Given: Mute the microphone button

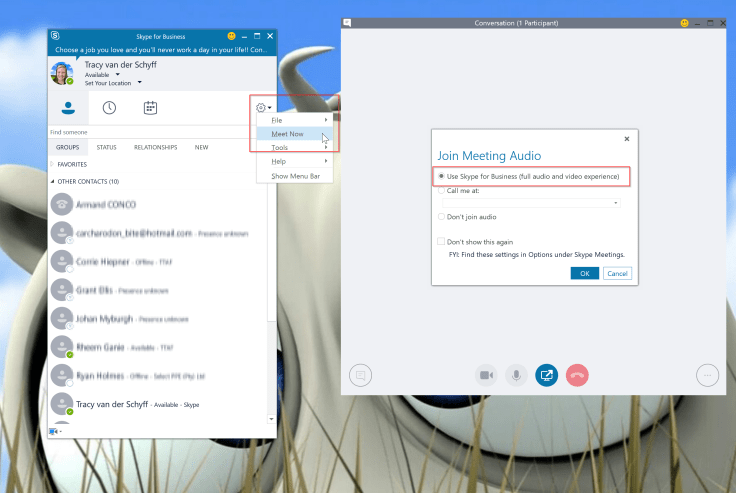Looking at the screenshot, I should coord(517,375).
